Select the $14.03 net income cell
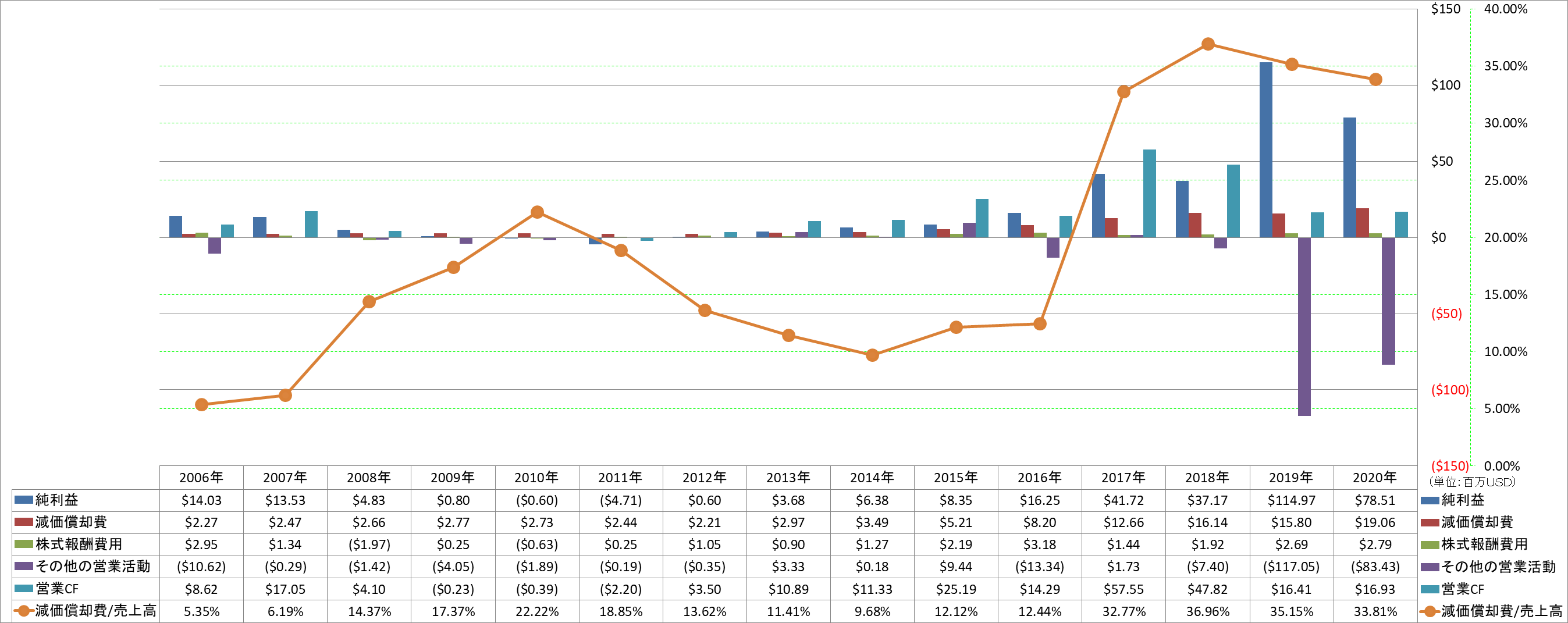 click(201, 500)
